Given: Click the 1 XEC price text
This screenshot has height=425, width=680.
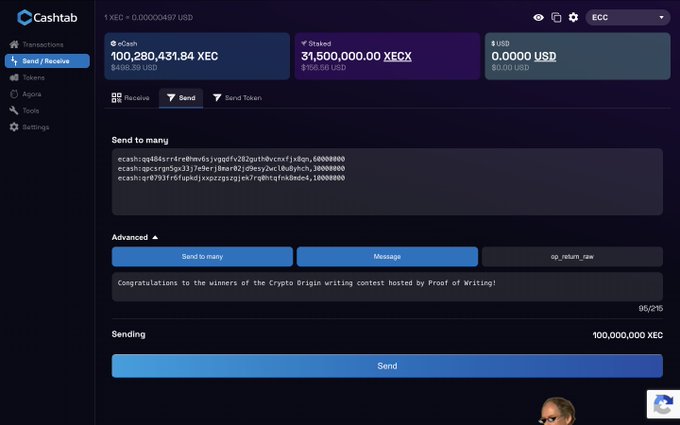Looking at the screenshot, I should coord(148,17).
